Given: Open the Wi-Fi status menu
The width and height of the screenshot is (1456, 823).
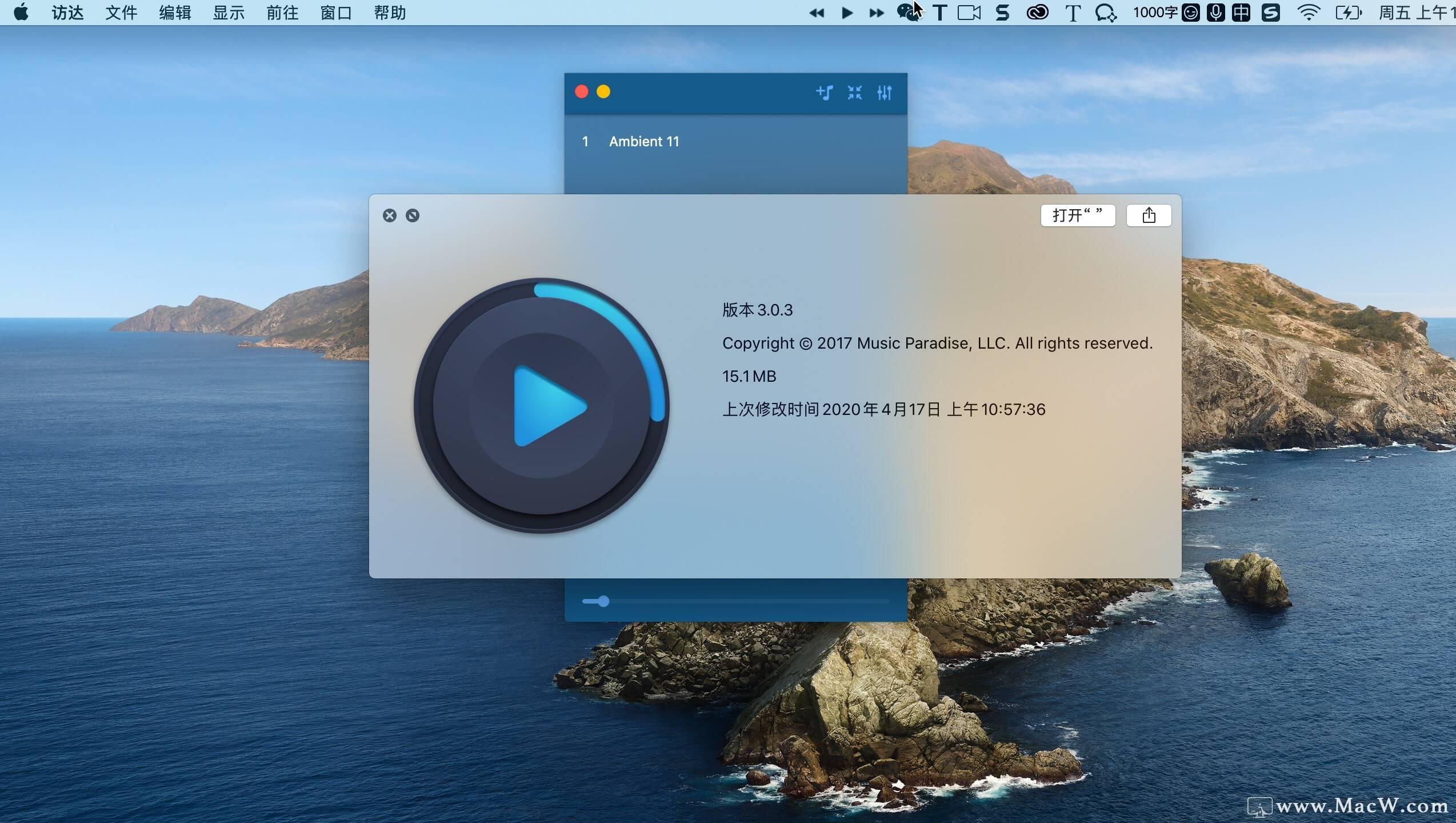Looking at the screenshot, I should pos(1309,13).
